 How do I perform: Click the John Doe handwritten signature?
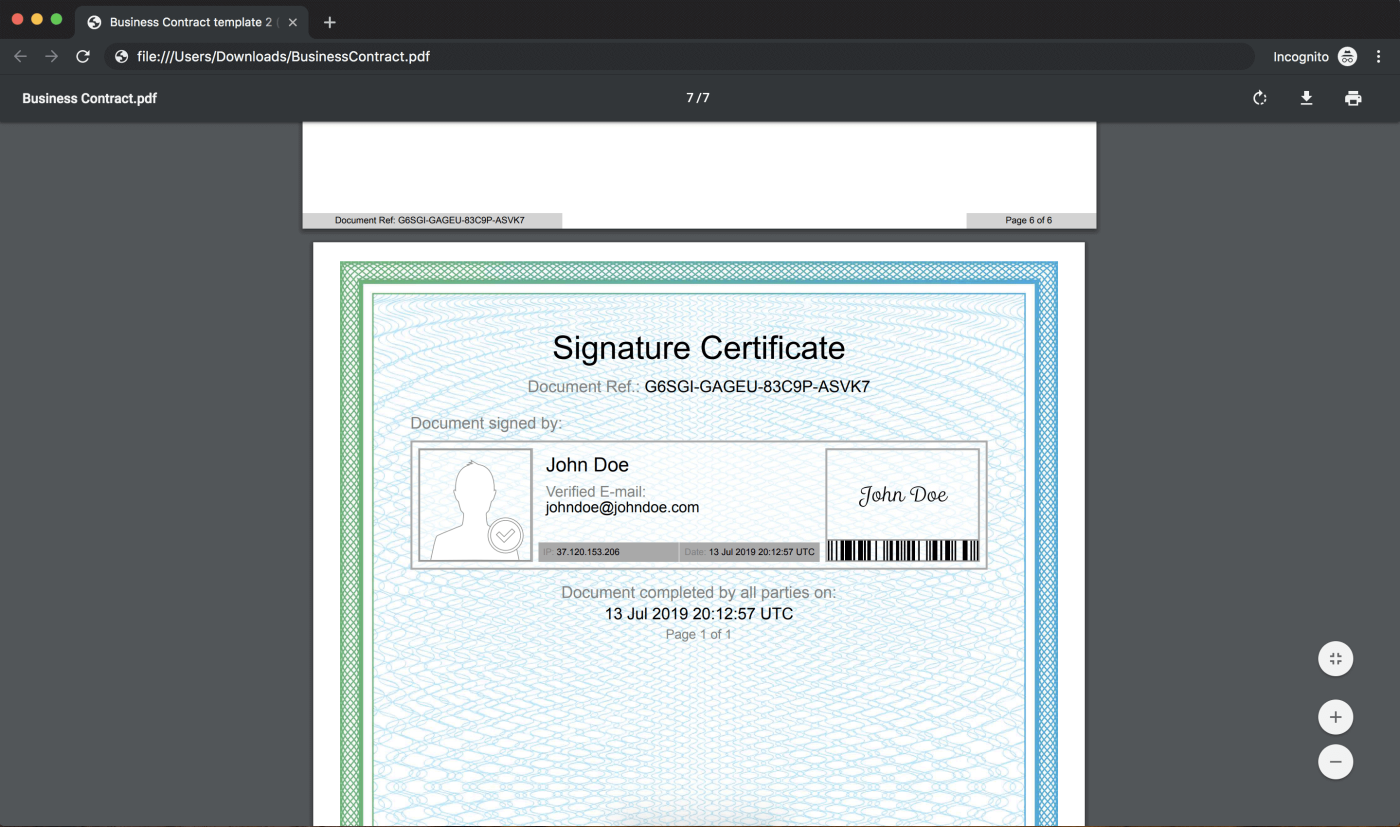pyautogui.click(x=903, y=494)
